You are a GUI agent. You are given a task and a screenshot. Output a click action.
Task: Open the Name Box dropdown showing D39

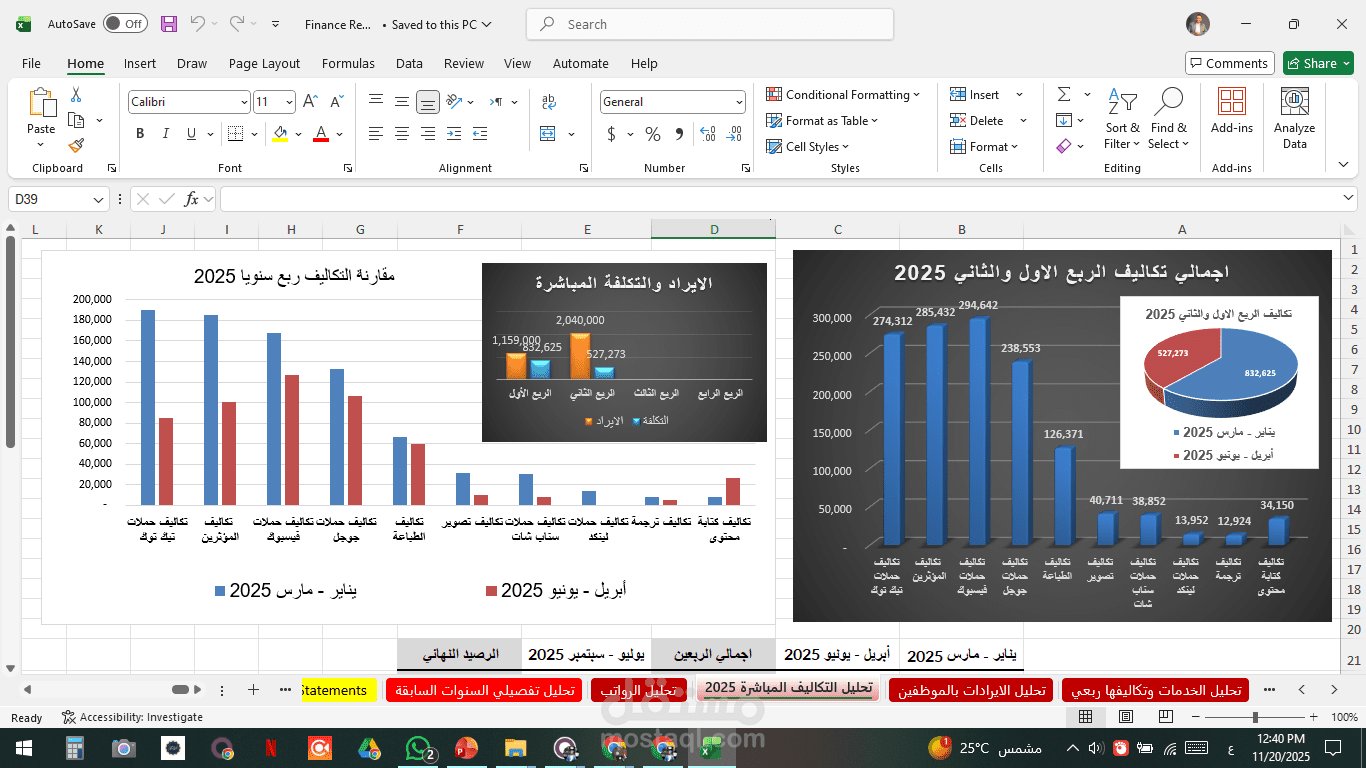pyautogui.click(x=98, y=199)
